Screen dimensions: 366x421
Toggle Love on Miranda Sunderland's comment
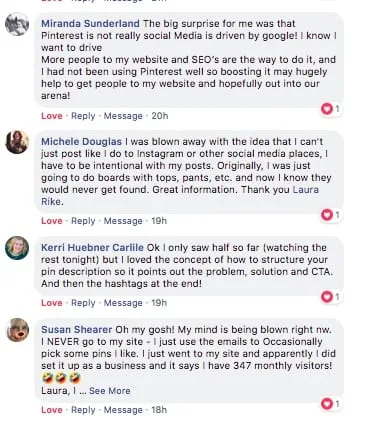pyautogui.click(x=52, y=116)
